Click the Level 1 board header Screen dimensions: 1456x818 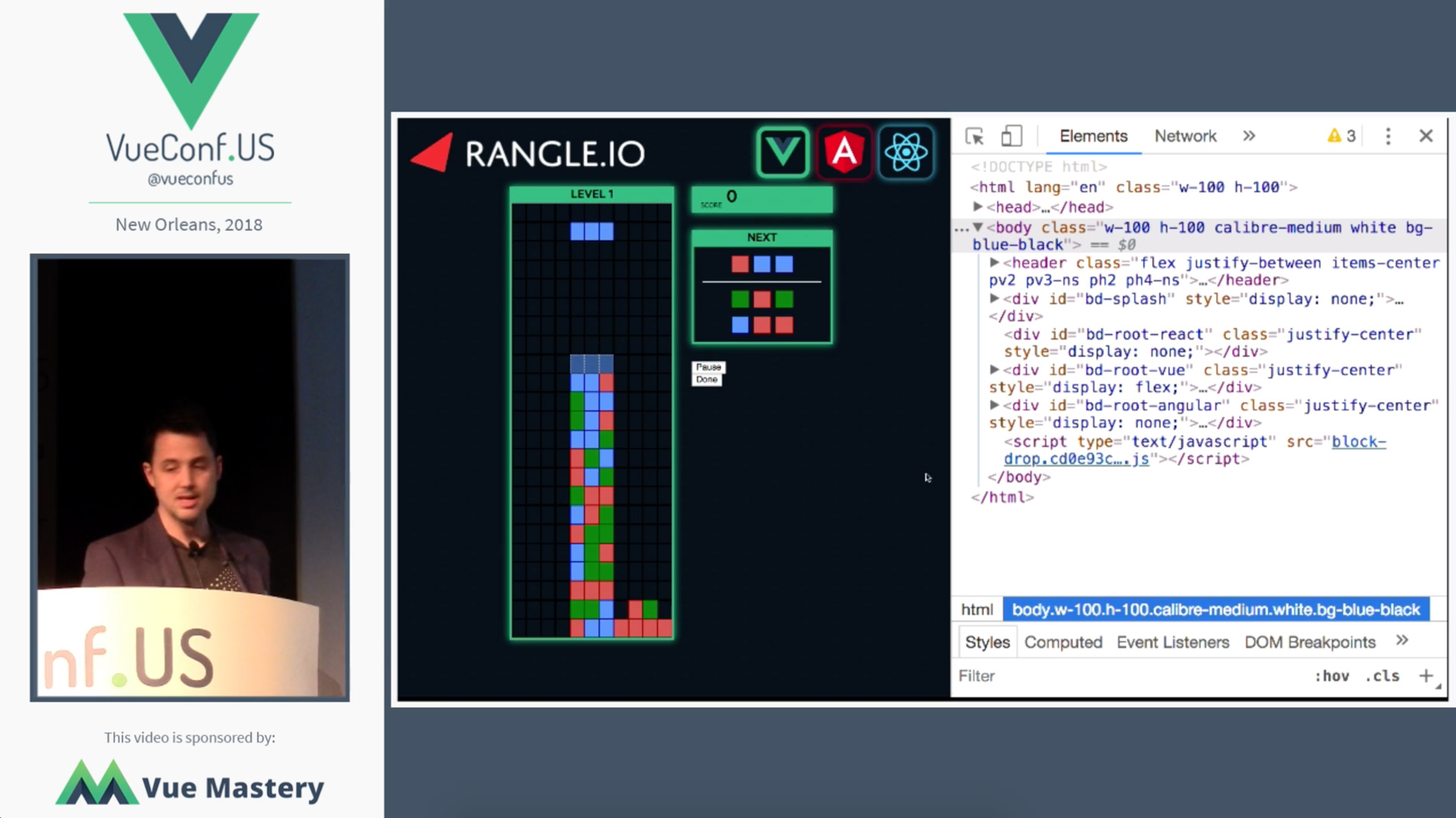click(592, 194)
